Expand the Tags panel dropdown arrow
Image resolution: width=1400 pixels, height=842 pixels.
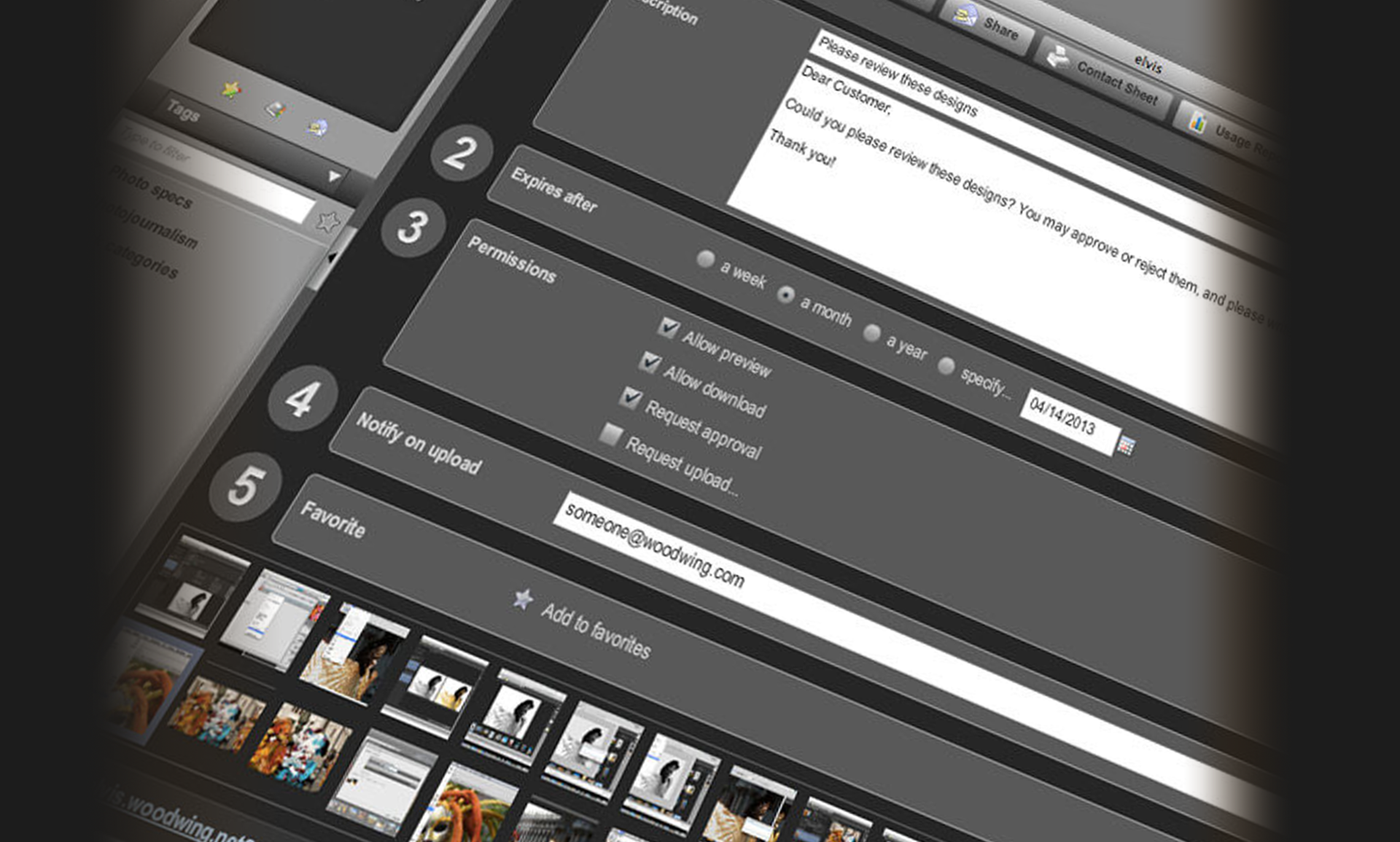pyautogui.click(x=334, y=176)
